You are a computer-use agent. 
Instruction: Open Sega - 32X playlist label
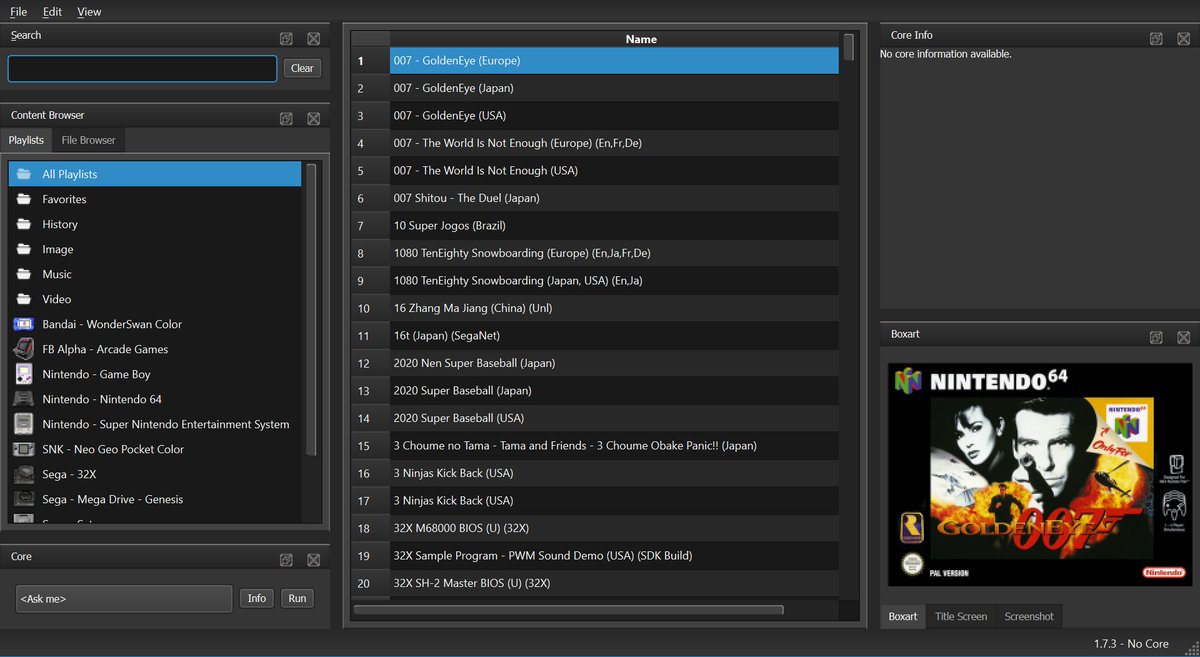coord(69,474)
